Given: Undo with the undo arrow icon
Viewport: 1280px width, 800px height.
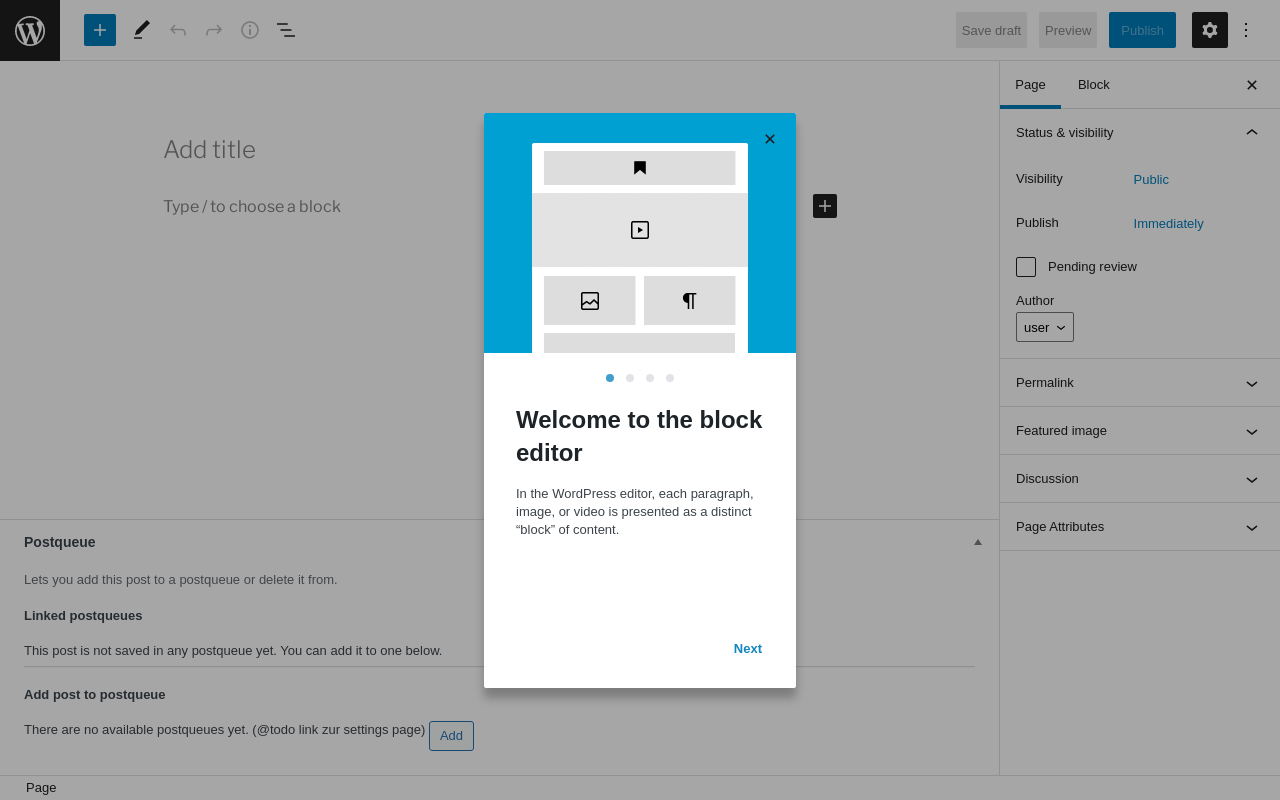Looking at the screenshot, I should click(x=178, y=30).
